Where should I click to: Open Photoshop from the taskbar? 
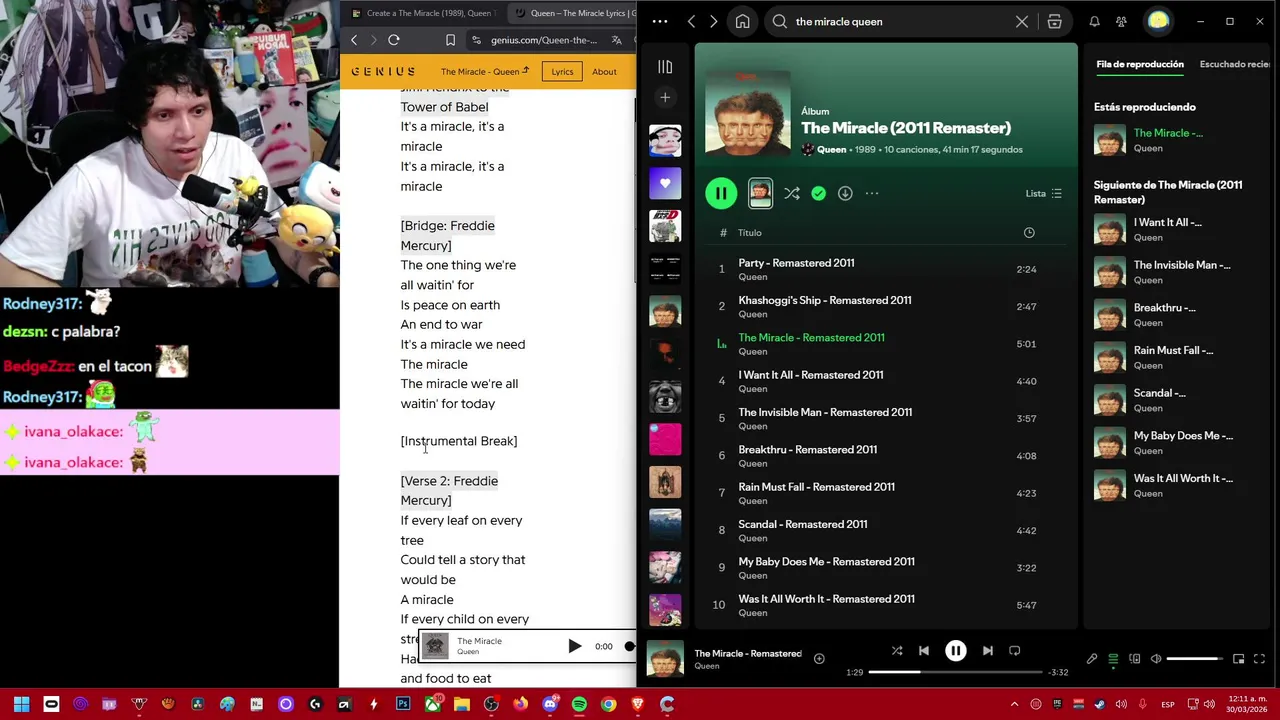point(403,704)
